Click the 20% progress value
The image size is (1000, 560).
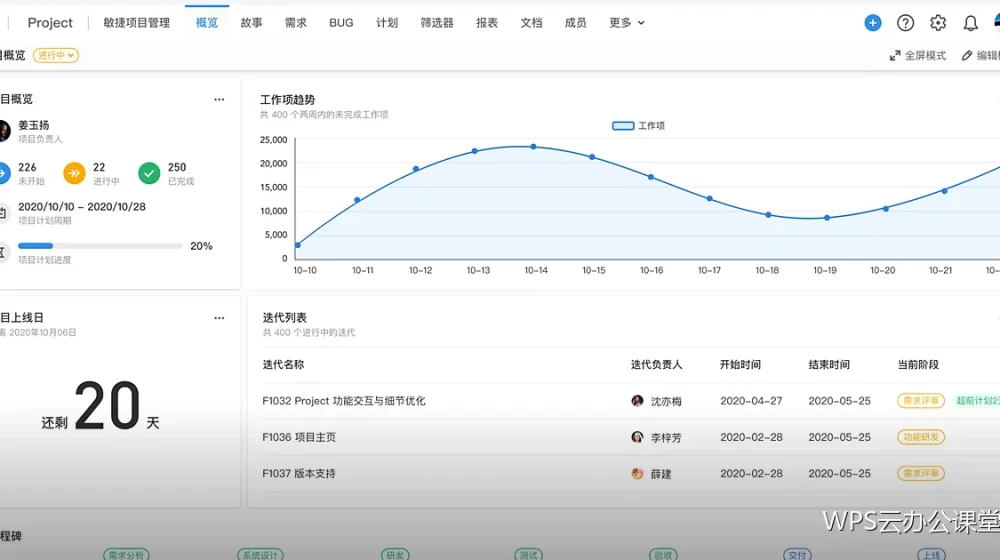point(201,246)
